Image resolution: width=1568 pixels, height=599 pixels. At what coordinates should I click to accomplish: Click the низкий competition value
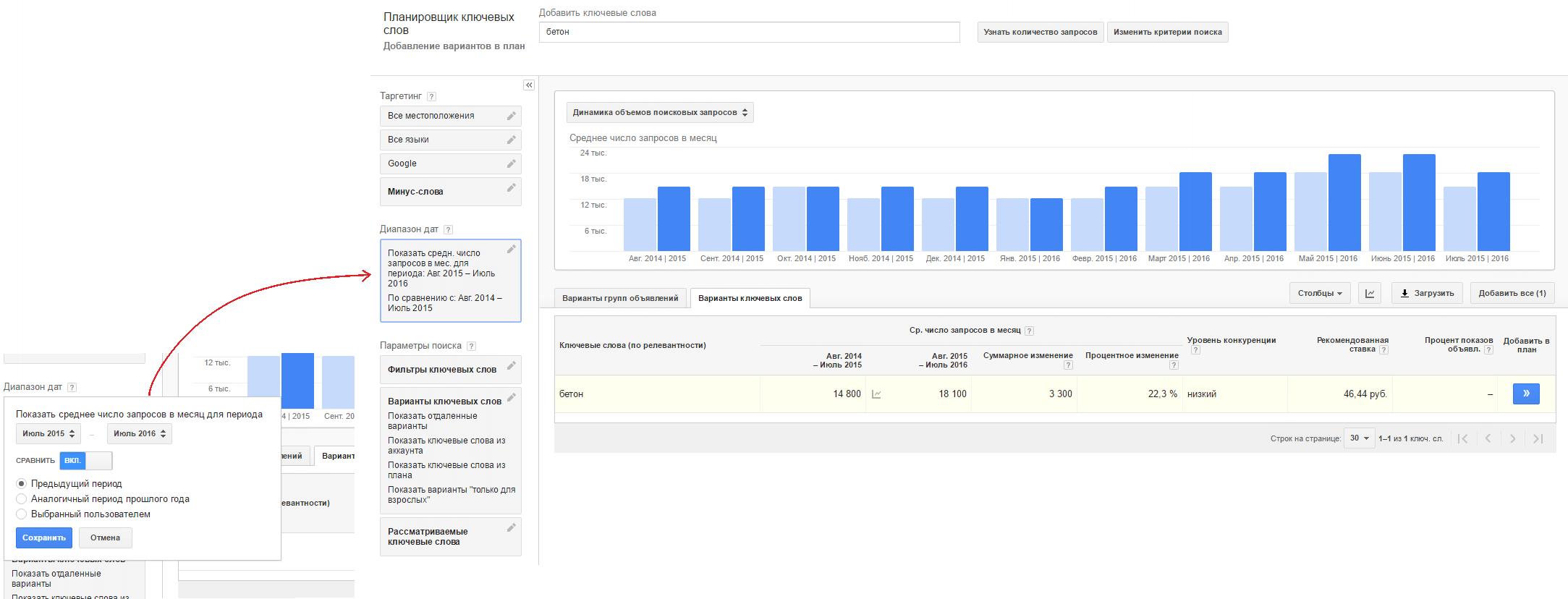coord(1202,394)
